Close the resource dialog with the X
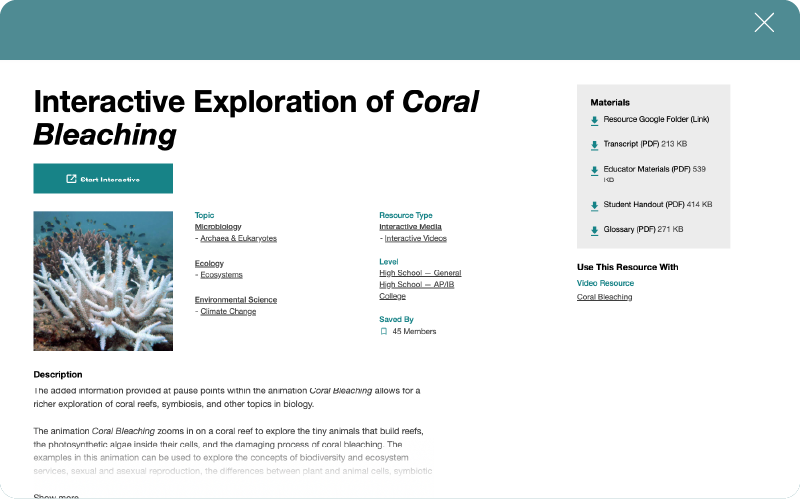The image size is (800, 499). pyautogui.click(x=764, y=22)
